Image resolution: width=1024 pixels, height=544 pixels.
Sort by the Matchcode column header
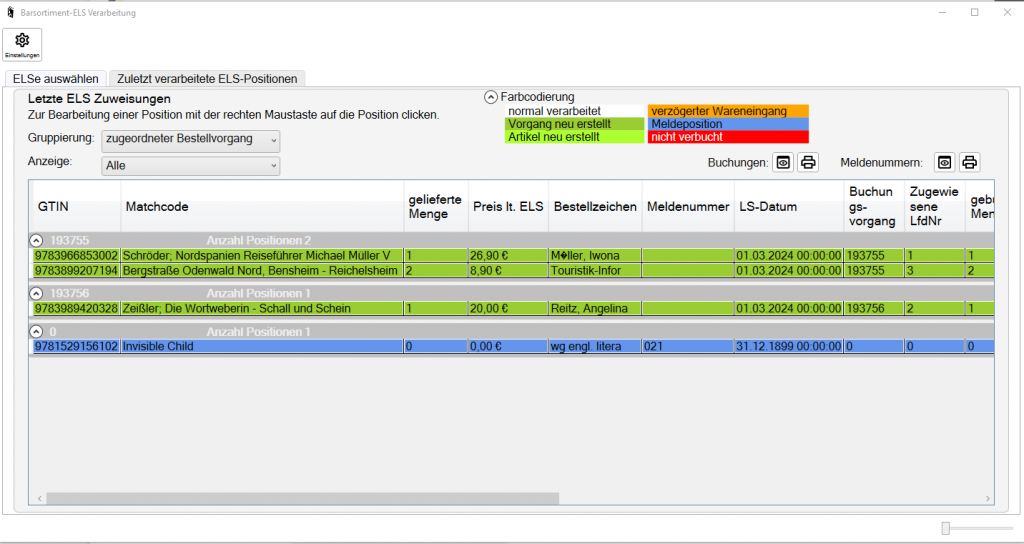click(x=157, y=207)
